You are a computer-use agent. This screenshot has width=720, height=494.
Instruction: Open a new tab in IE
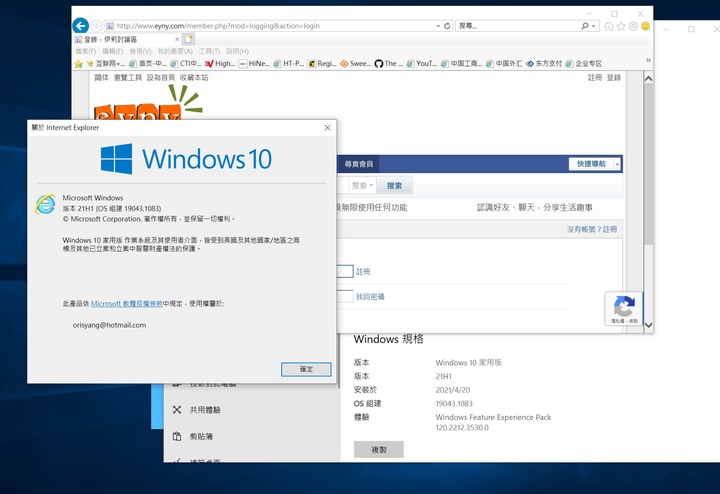pyautogui.click(x=189, y=39)
